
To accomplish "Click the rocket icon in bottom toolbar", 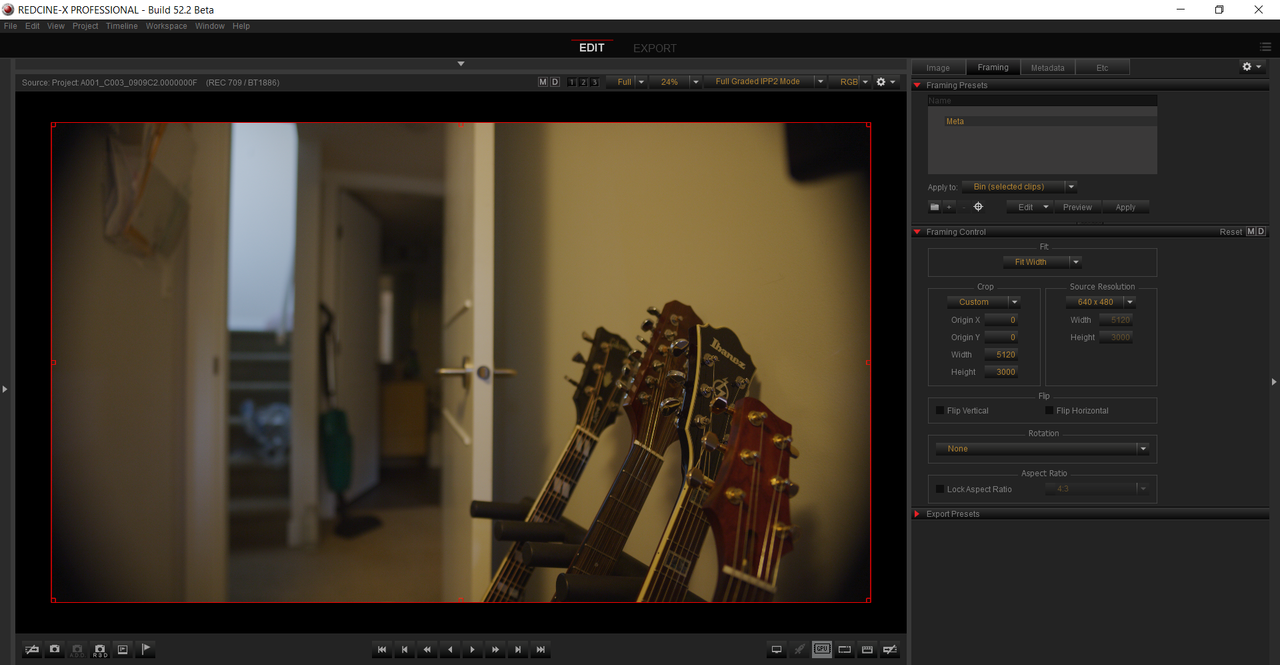I will 799,649.
